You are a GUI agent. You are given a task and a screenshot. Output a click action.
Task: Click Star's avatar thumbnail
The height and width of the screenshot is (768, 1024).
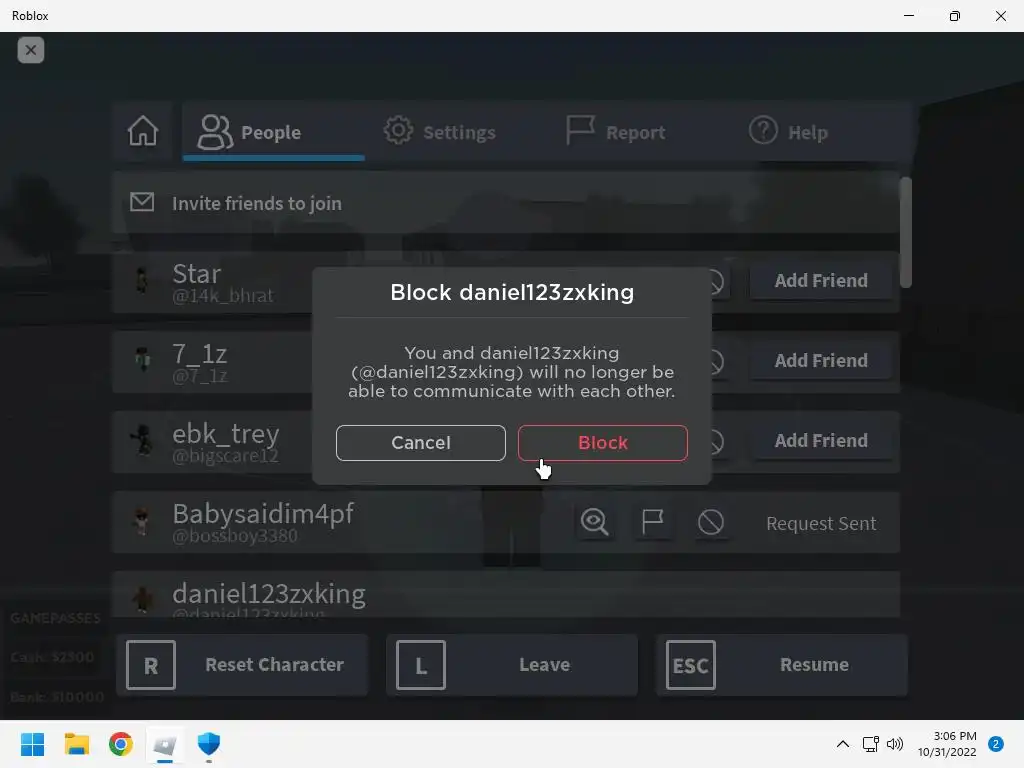click(142, 281)
